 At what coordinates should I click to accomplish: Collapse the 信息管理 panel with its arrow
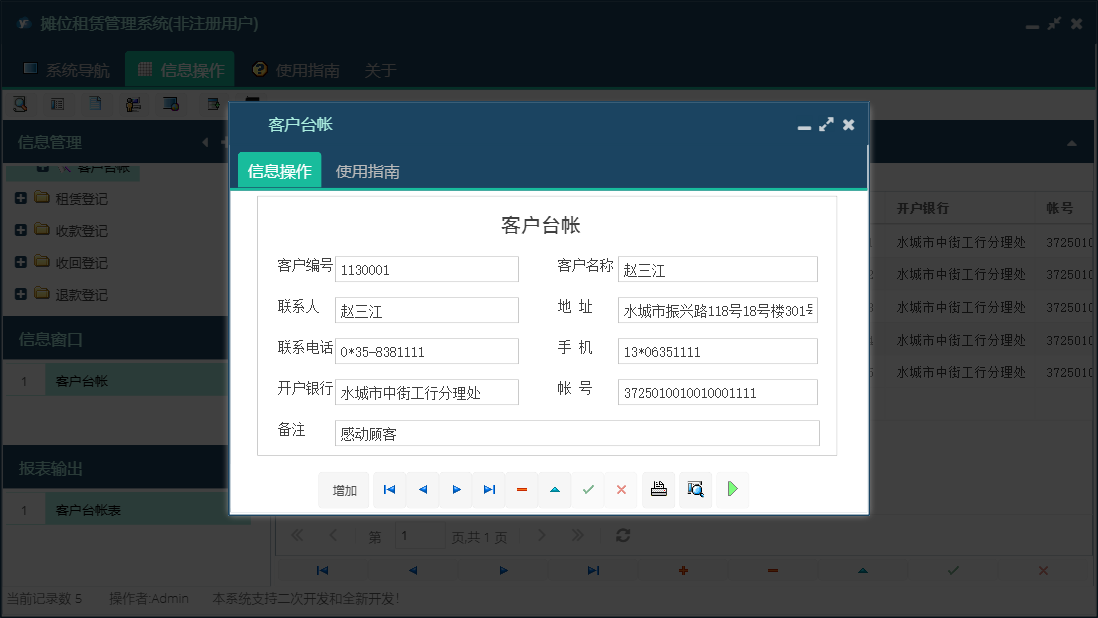pos(207,141)
